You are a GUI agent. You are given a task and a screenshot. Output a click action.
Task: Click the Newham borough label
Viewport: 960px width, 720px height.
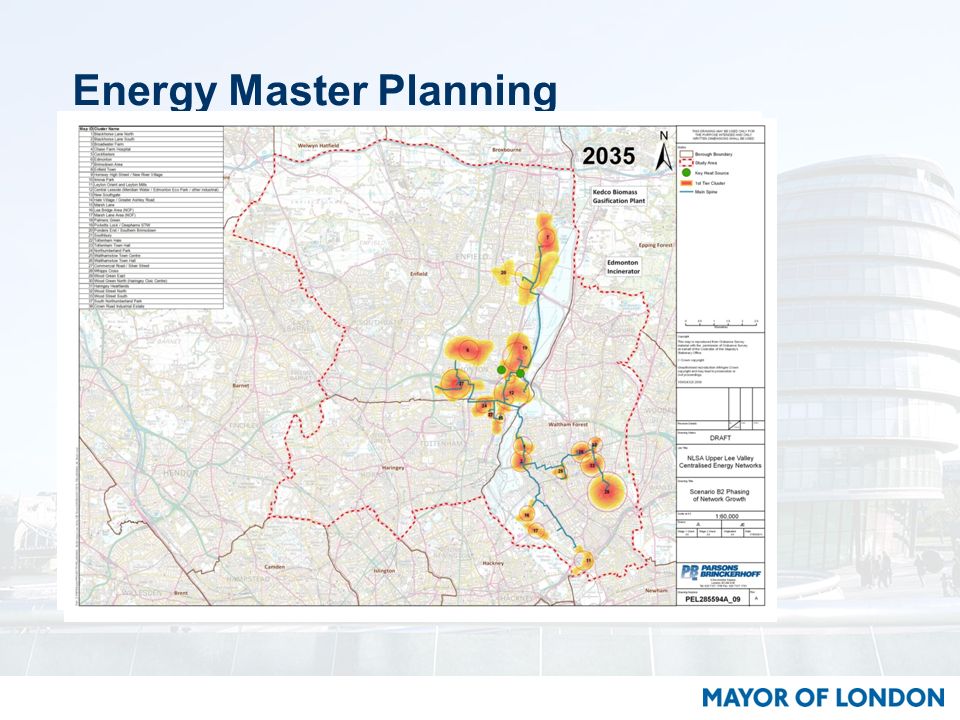(656, 590)
